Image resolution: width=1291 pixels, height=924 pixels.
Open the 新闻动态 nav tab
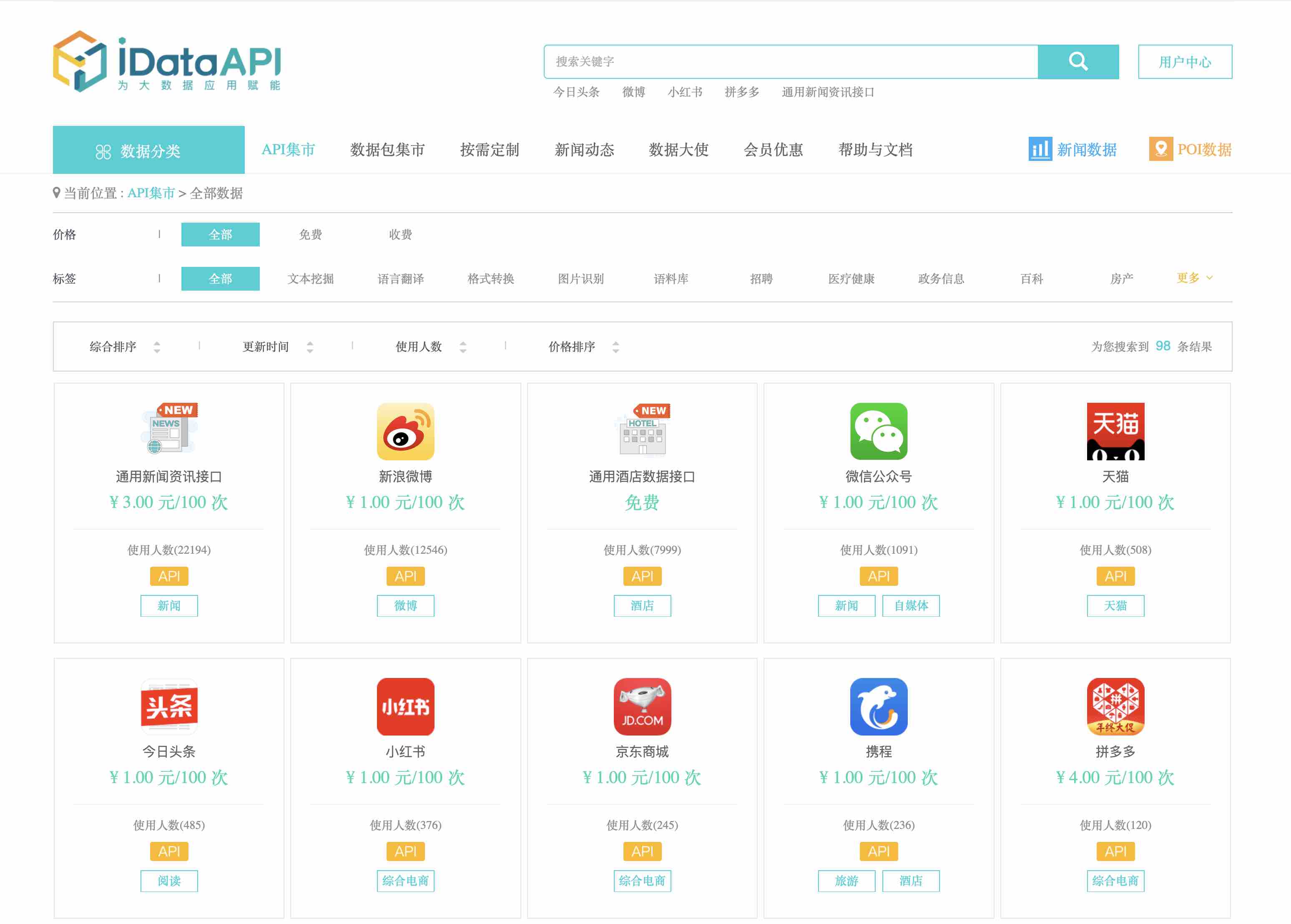point(584,150)
